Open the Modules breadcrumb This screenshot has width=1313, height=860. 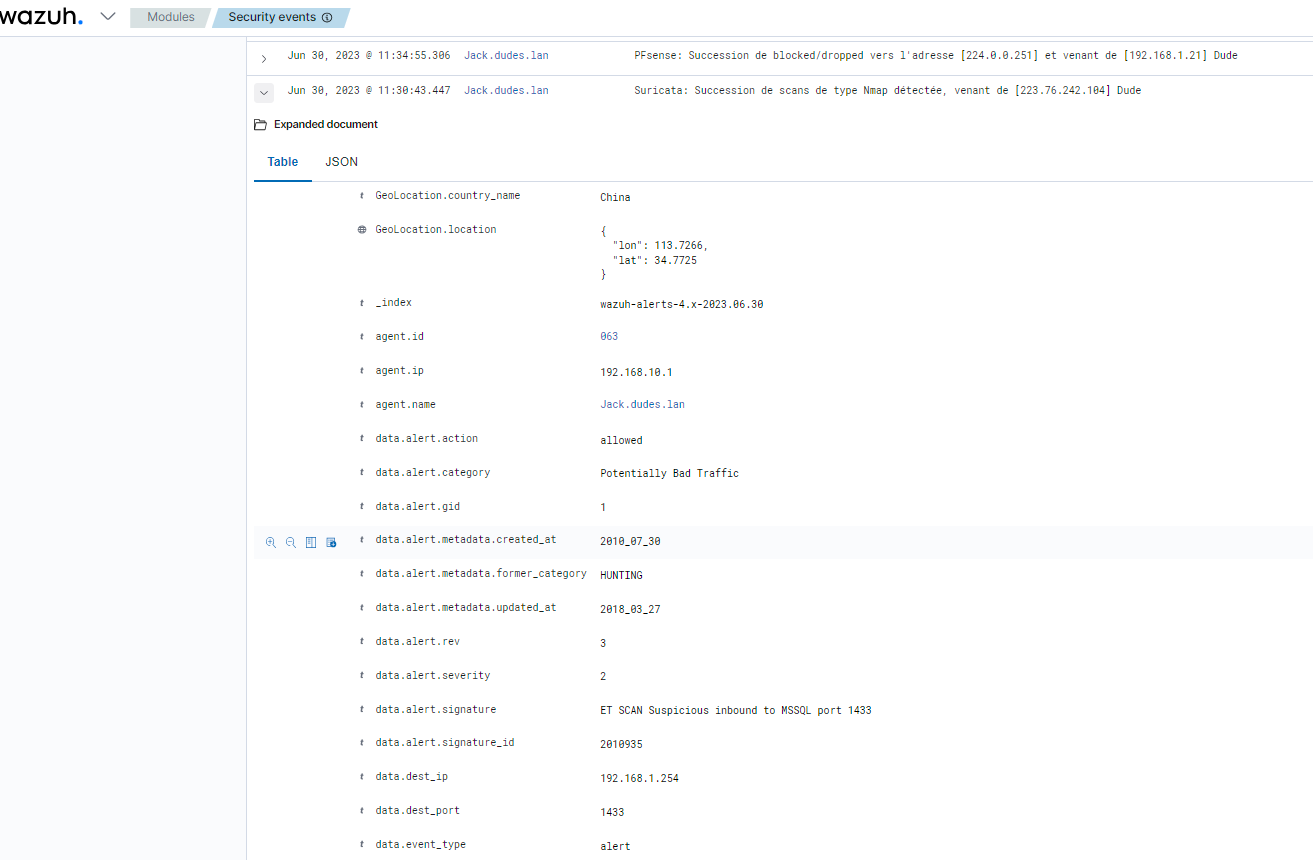click(170, 18)
